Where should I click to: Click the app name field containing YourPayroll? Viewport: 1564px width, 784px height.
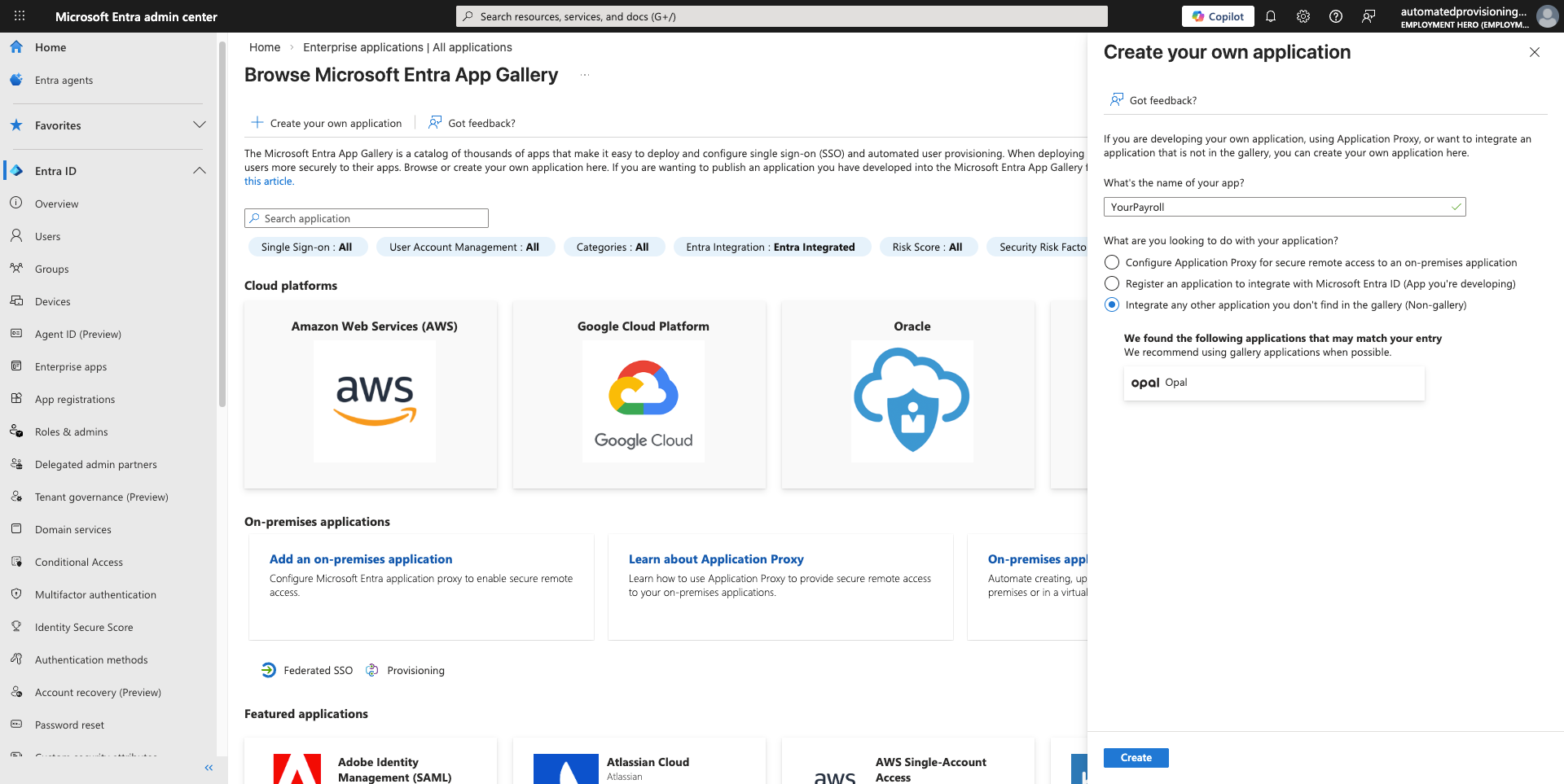click(1285, 207)
